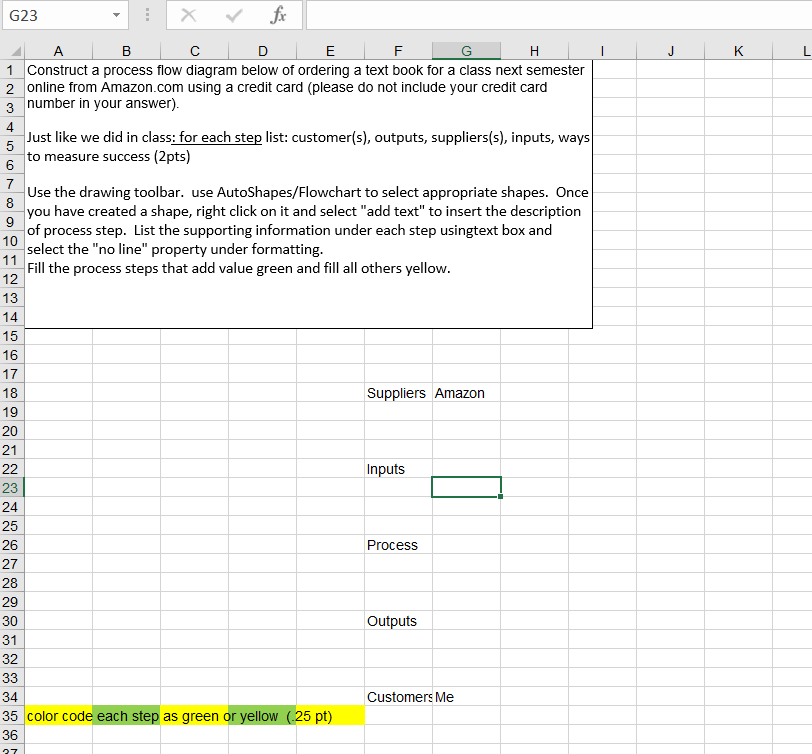Select row 18 header

[11, 393]
